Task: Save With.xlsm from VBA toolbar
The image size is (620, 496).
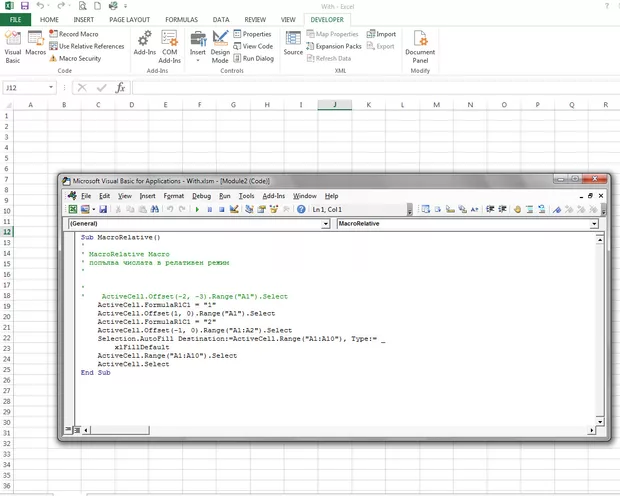Action: click(103, 209)
